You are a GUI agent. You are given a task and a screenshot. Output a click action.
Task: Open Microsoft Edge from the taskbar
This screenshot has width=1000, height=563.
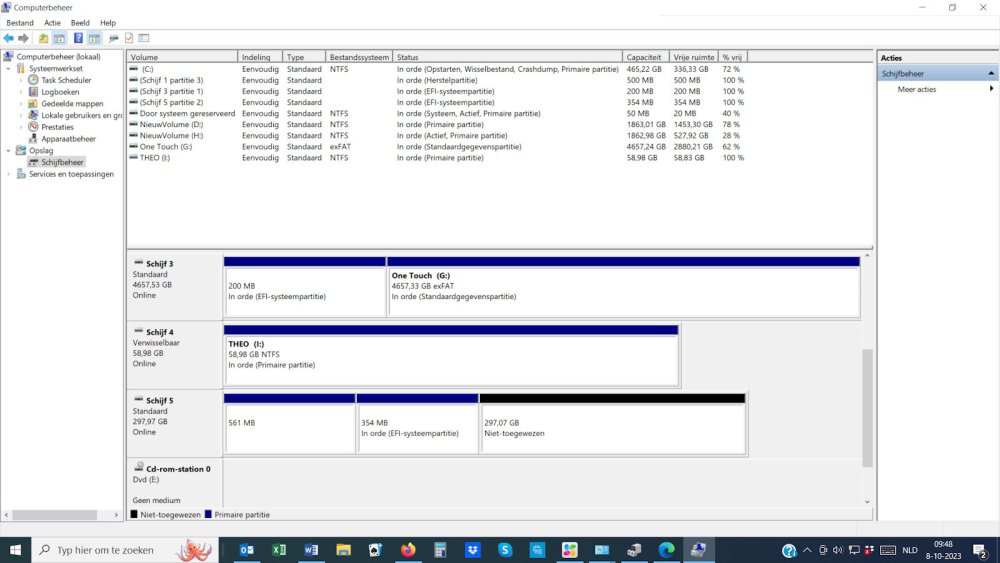coord(666,550)
